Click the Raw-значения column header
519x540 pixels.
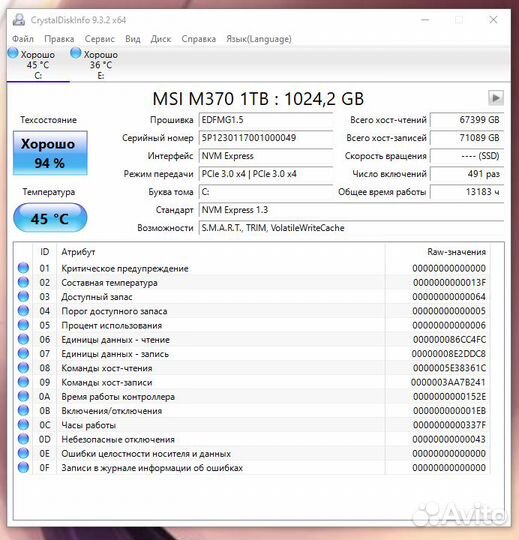point(437,252)
